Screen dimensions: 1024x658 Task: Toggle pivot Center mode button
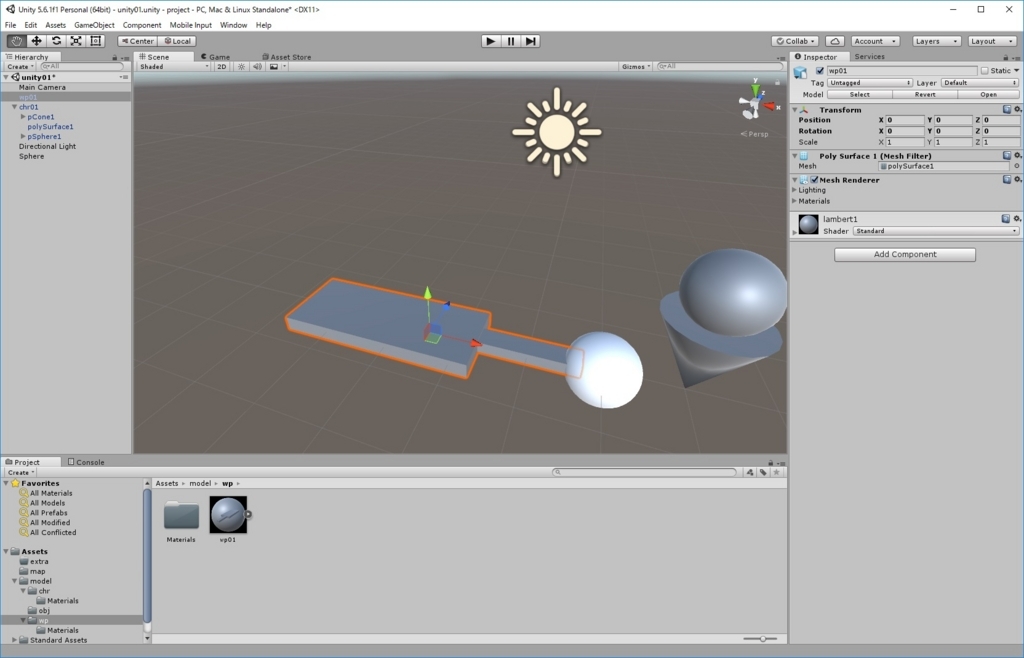tap(137, 41)
